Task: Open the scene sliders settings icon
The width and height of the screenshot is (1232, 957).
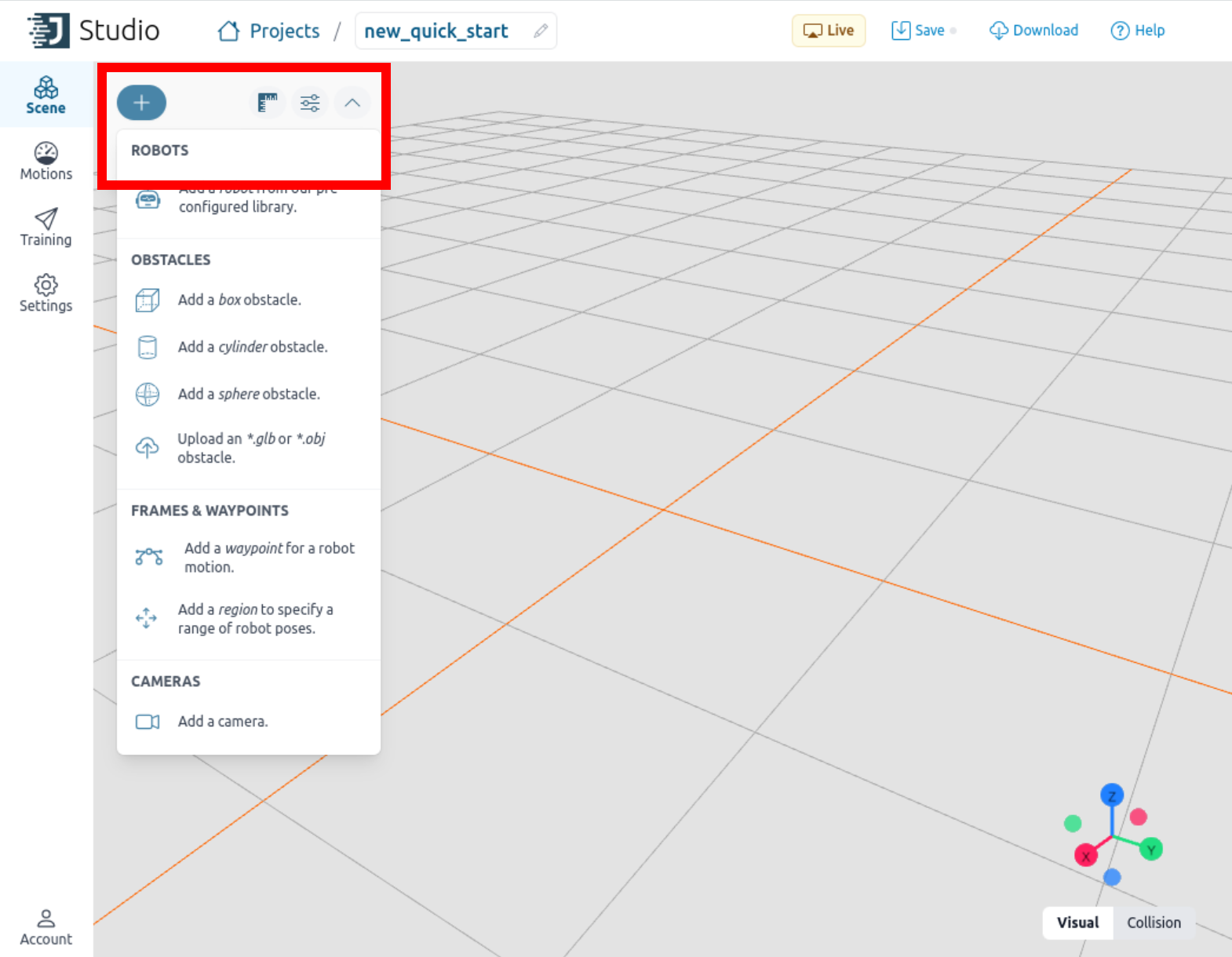Action: [x=310, y=103]
